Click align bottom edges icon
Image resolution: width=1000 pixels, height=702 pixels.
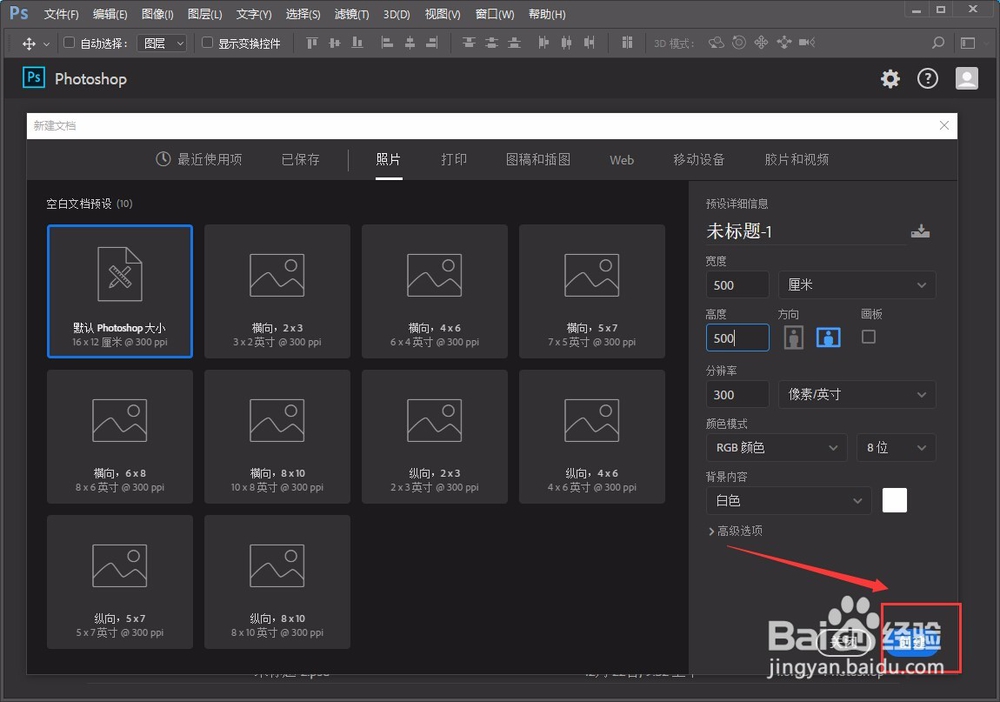click(357, 43)
